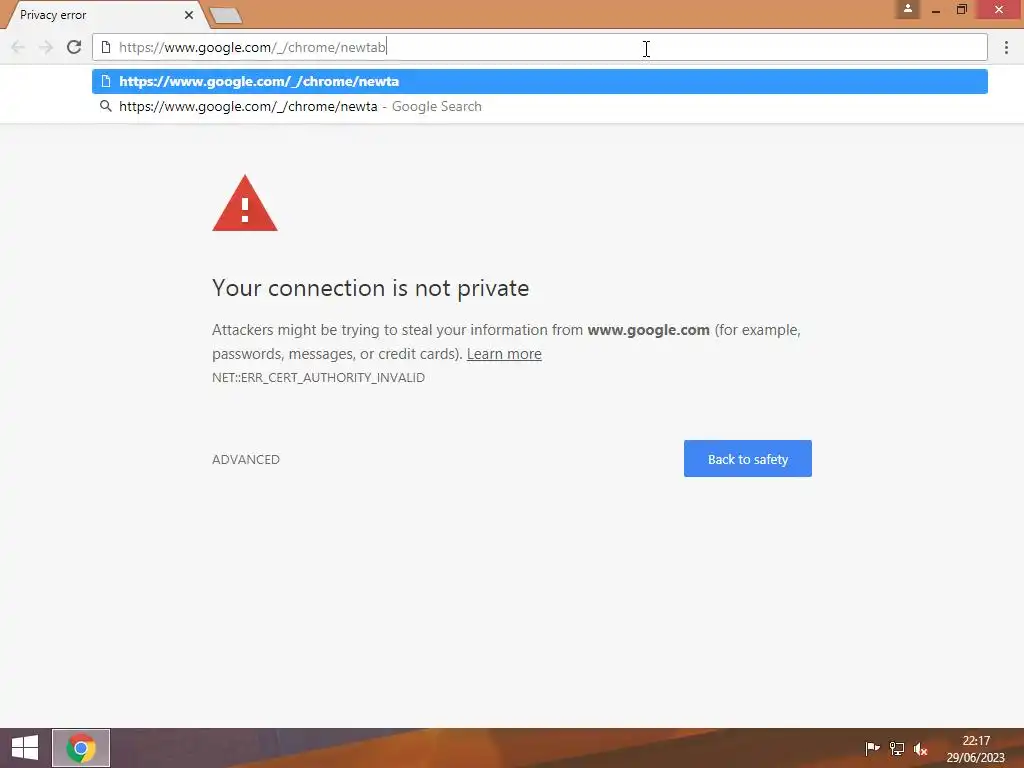Open the user profile icon in title bar
This screenshot has height=768, width=1024.
[907, 9]
